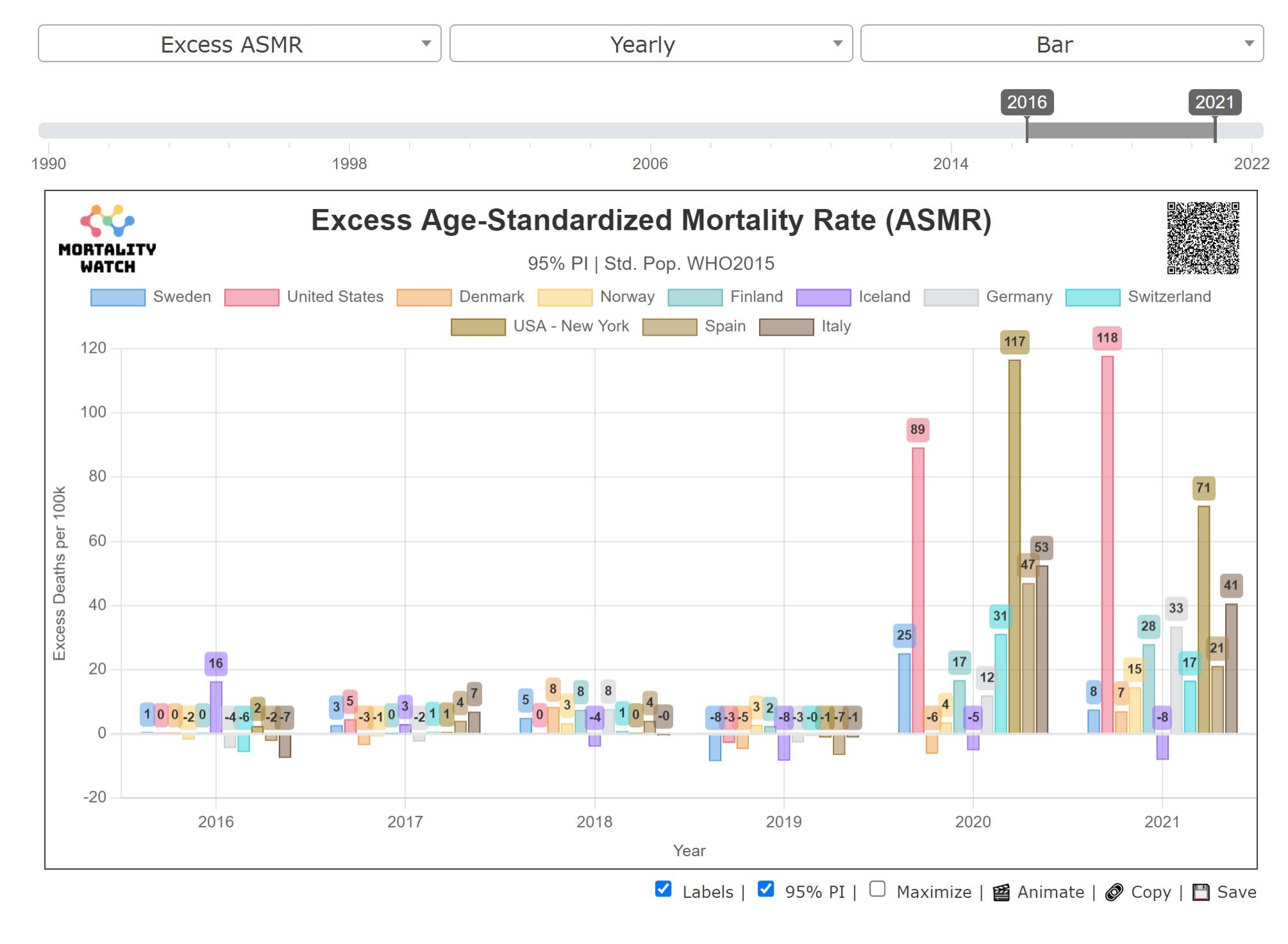Hide the USA - New York series
This screenshot has height=944, width=1288.
point(478,327)
